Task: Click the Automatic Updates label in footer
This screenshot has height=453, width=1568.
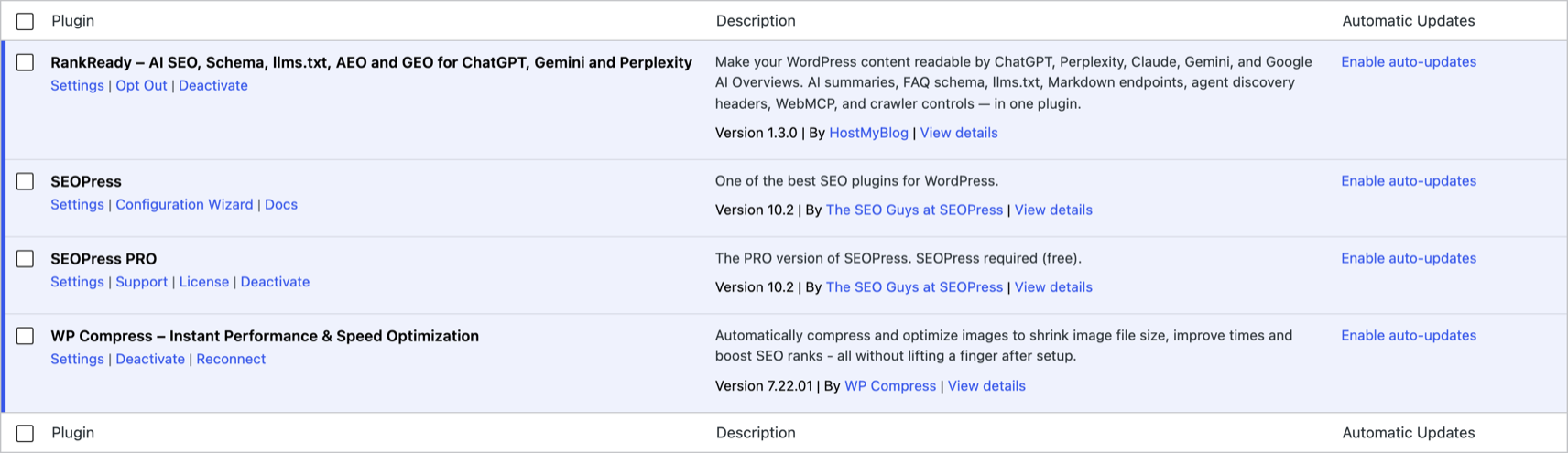Action: point(1409,433)
